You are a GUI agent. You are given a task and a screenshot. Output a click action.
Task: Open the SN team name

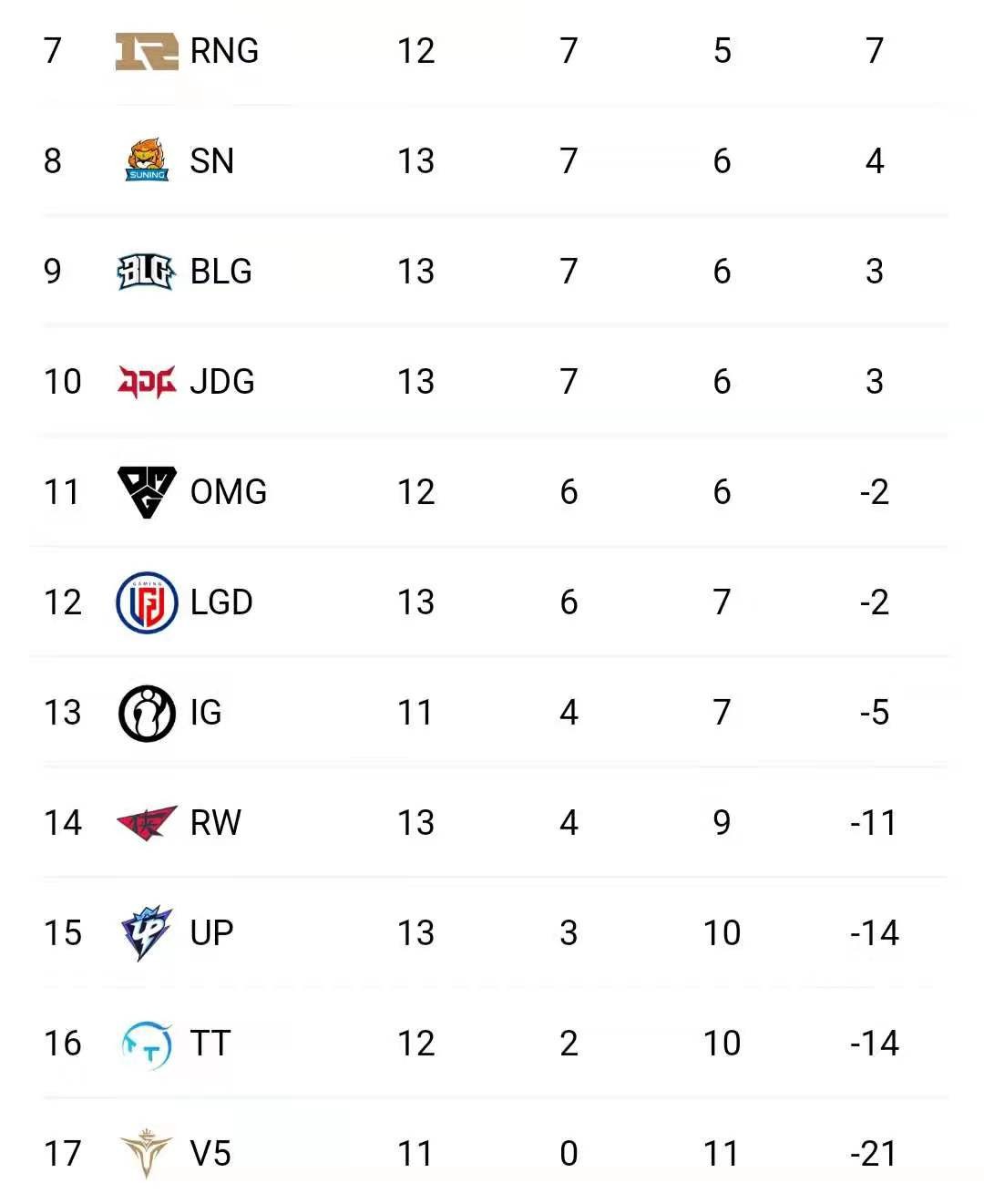(211, 161)
